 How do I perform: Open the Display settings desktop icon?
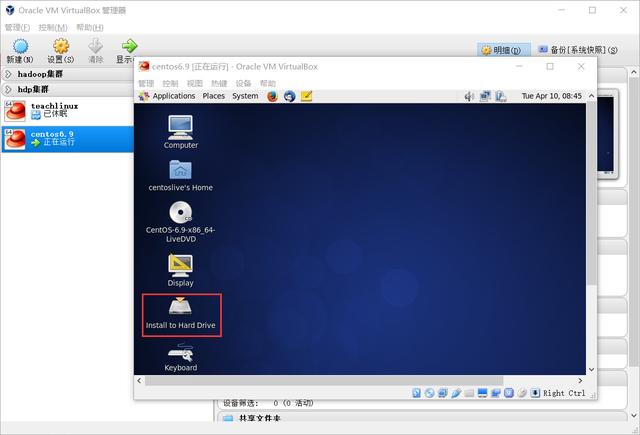pos(180,270)
